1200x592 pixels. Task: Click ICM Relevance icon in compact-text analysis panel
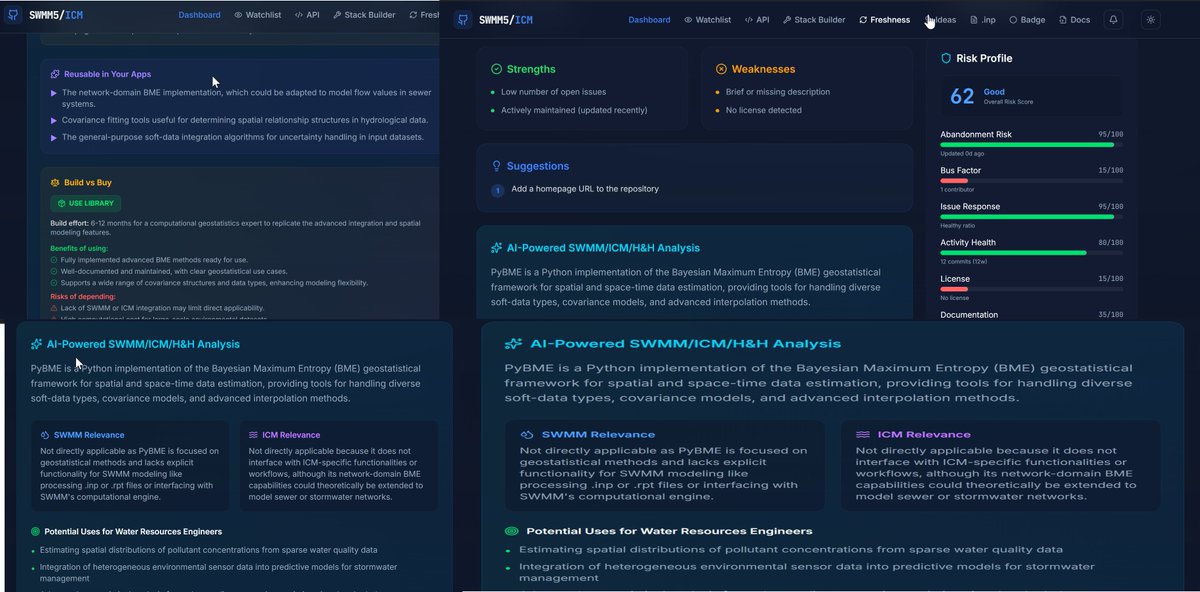(253, 435)
